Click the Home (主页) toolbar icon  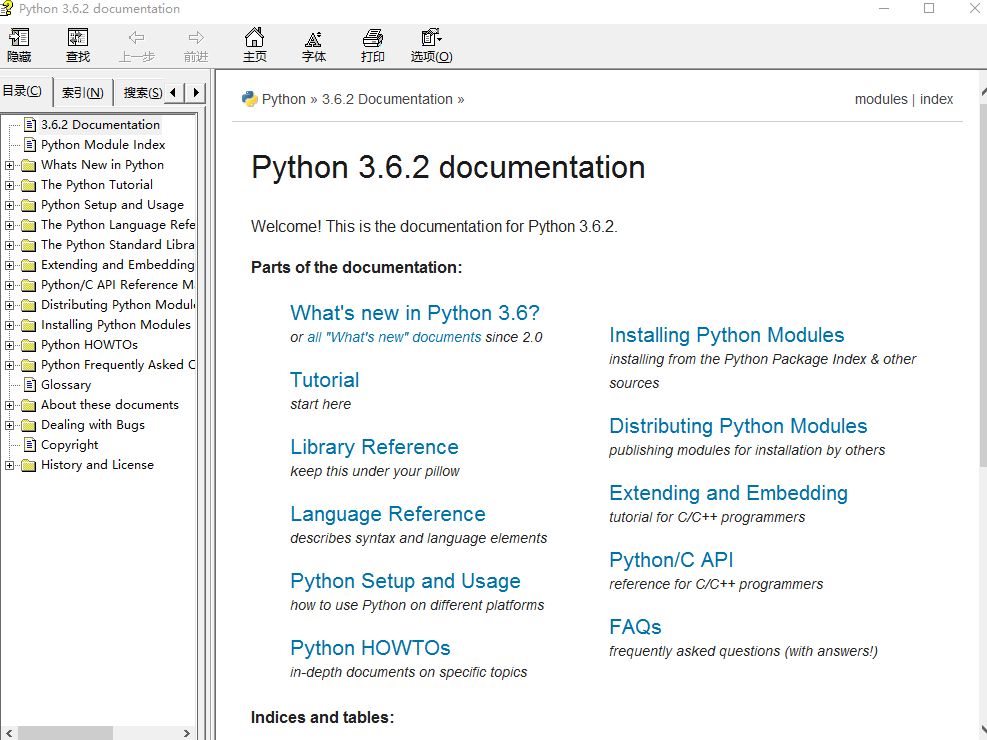click(x=255, y=45)
